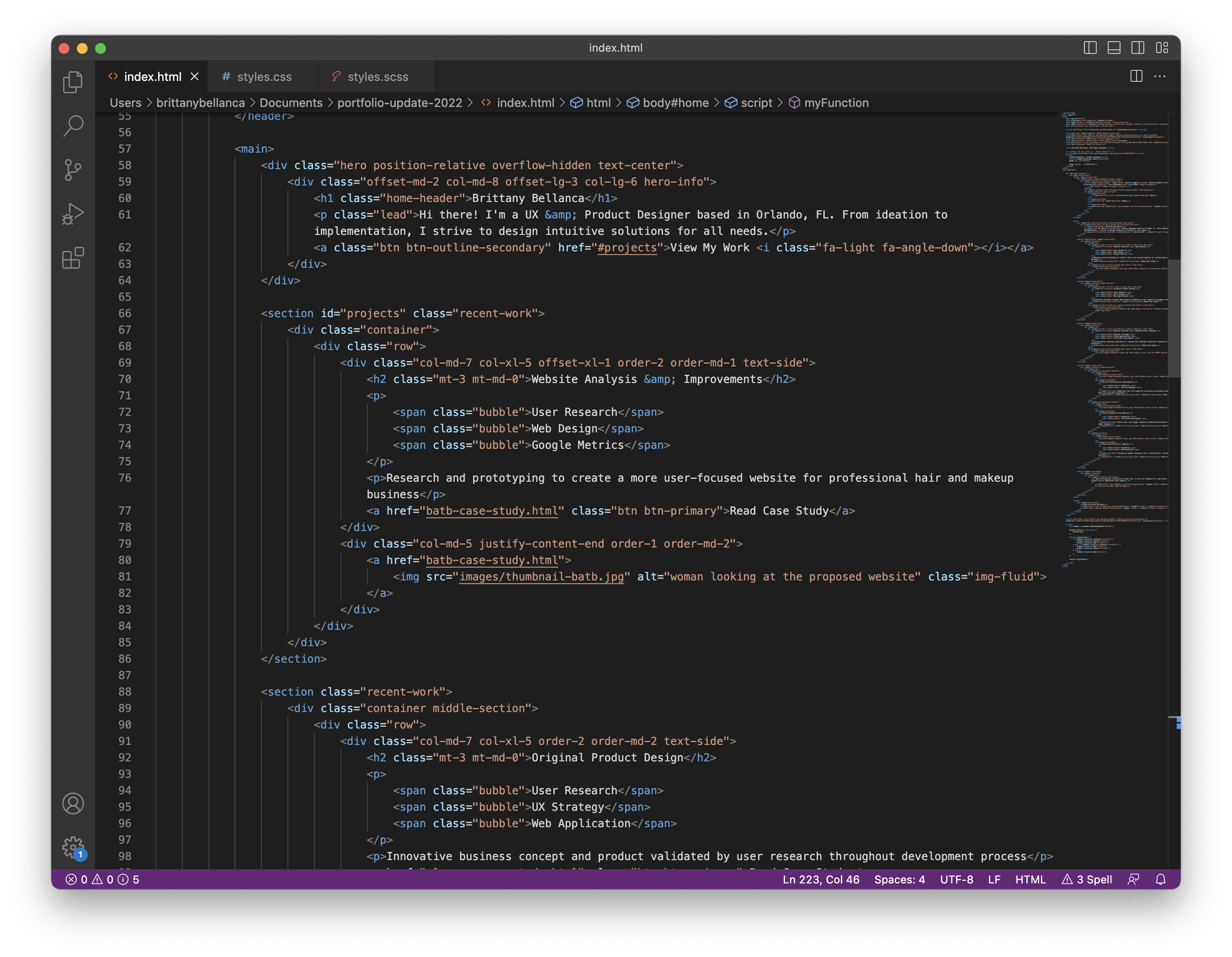This screenshot has width=1232, height=957.
Task: Click the info count 5 in status bar
Action: (x=128, y=879)
